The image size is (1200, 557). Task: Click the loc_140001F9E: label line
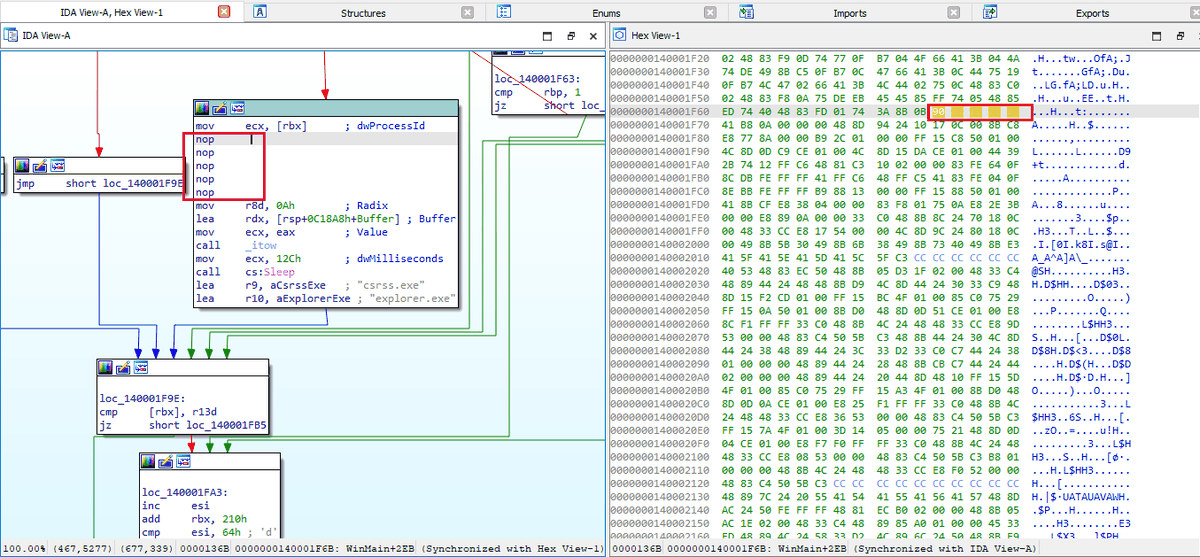point(141,398)
